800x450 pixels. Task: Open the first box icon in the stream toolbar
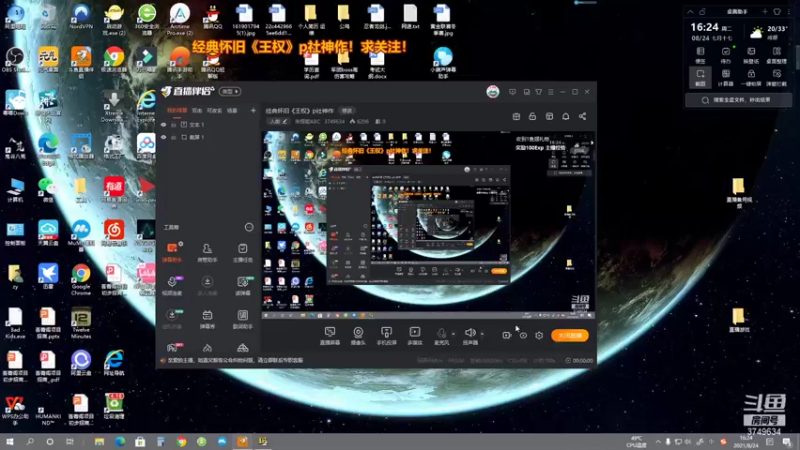[x=516, y=116]
